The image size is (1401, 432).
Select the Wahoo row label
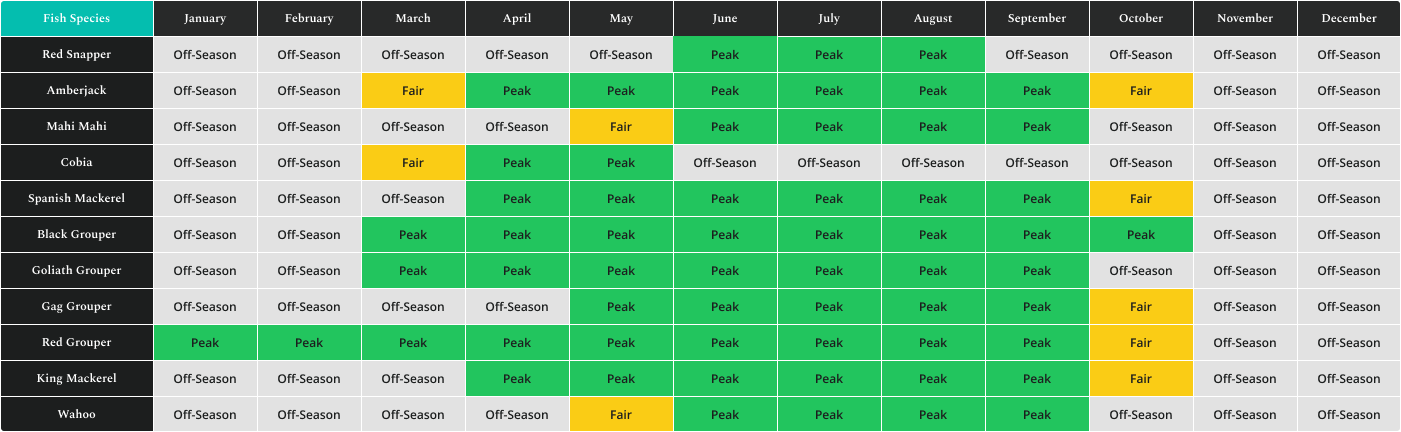point(77,415)
